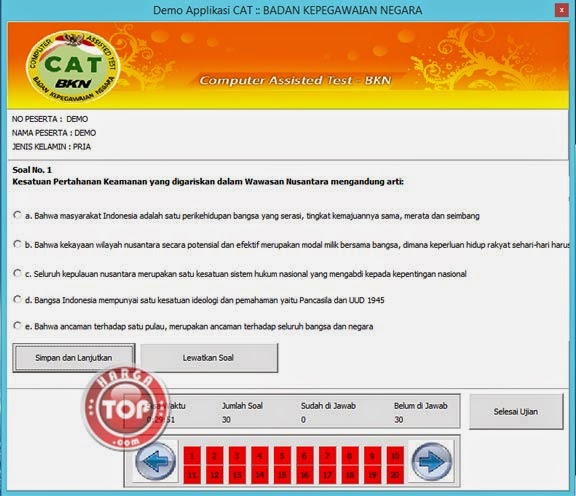Select answer option a radio button
This screenshot has height=496, width=576.
17,215
